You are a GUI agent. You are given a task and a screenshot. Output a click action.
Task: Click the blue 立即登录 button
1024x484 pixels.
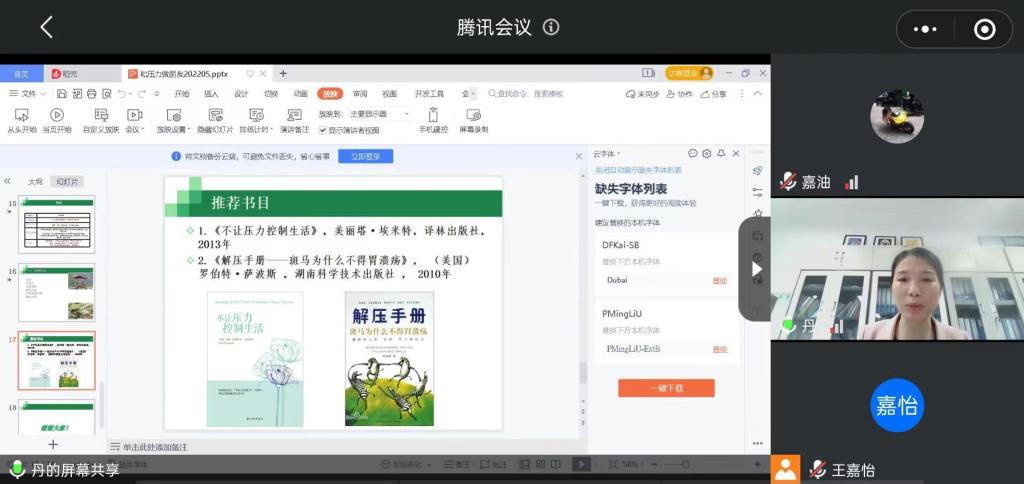click(365, 157)
